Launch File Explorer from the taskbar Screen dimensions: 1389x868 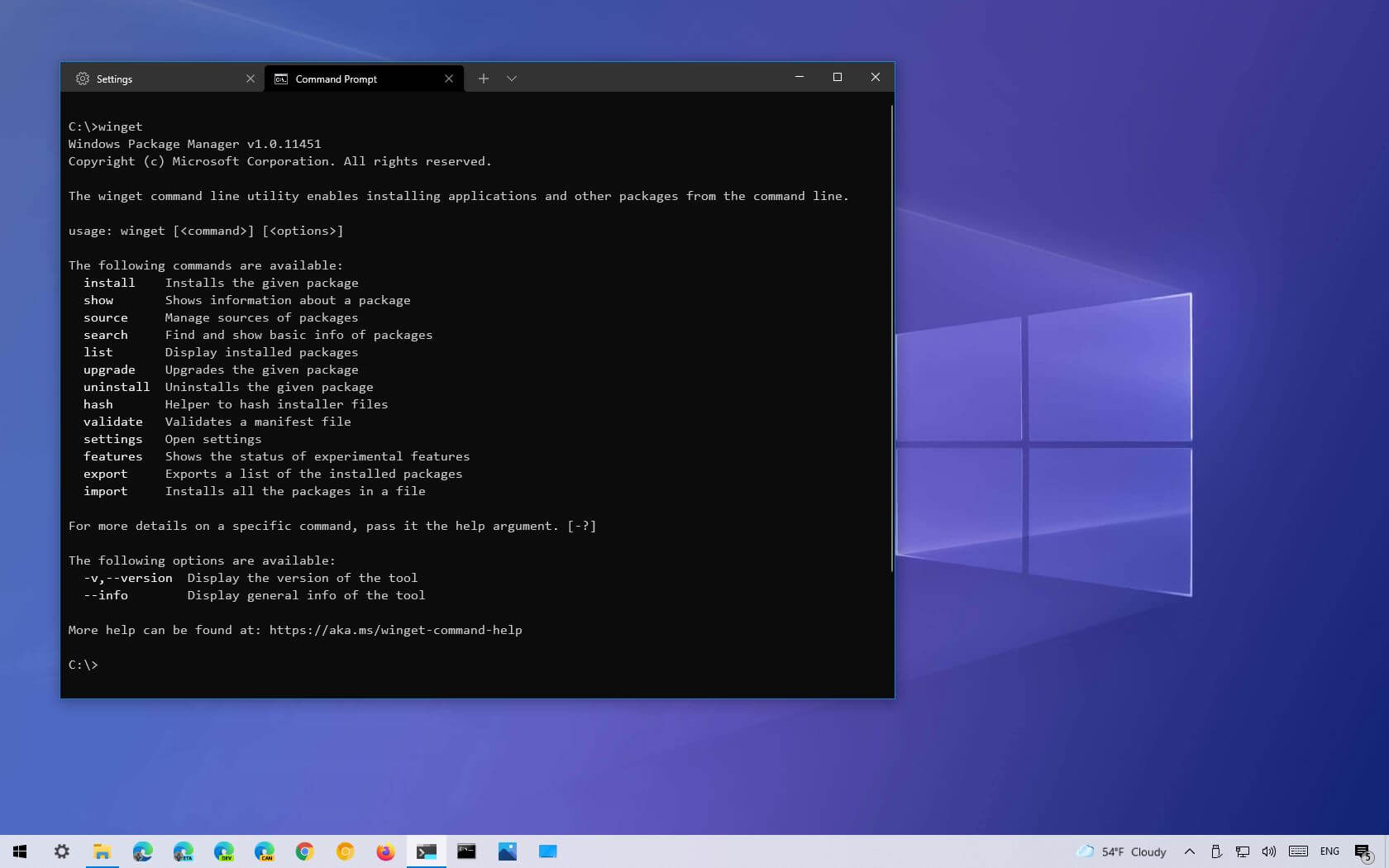pyautogui.click(x=103, y=851)
